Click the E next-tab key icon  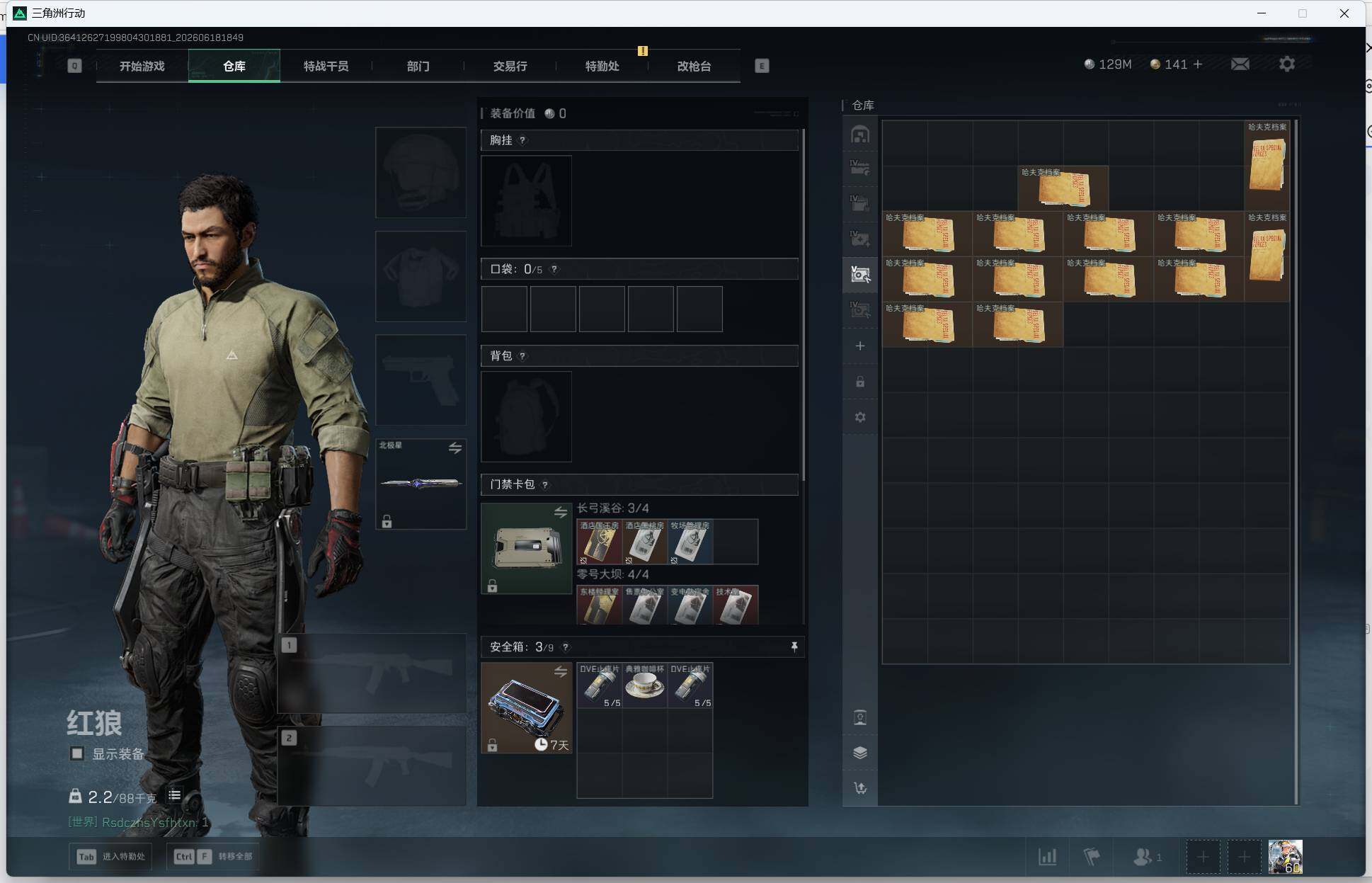(x=762, y=66)
